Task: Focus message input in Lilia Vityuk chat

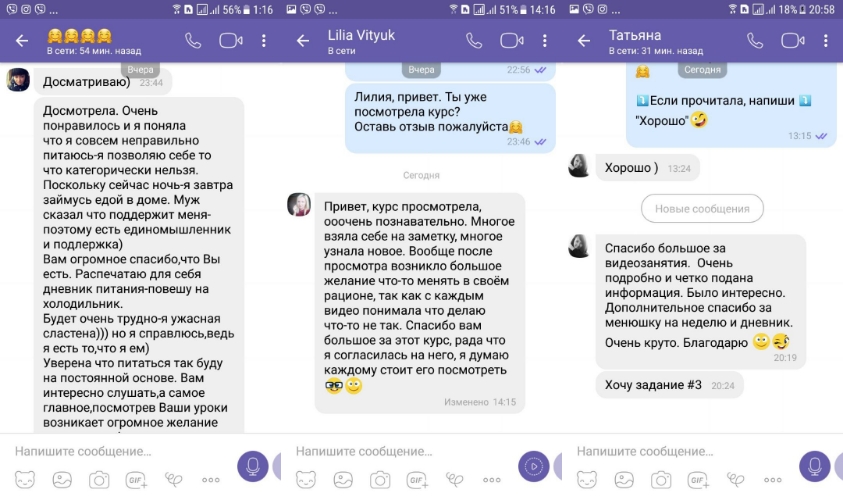Action: tap(398, 451)
